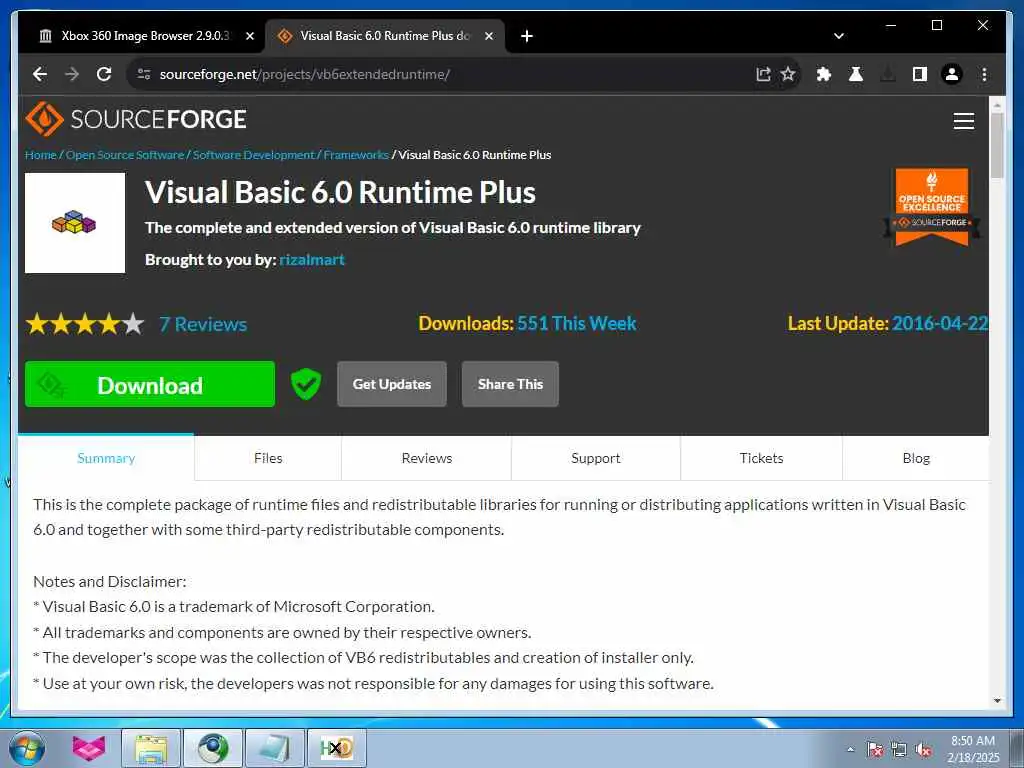Image resolution: width=1024 pixels, height=768 pixels.
Task: Open the pink taskbar app icon
Action: (89, 748)
